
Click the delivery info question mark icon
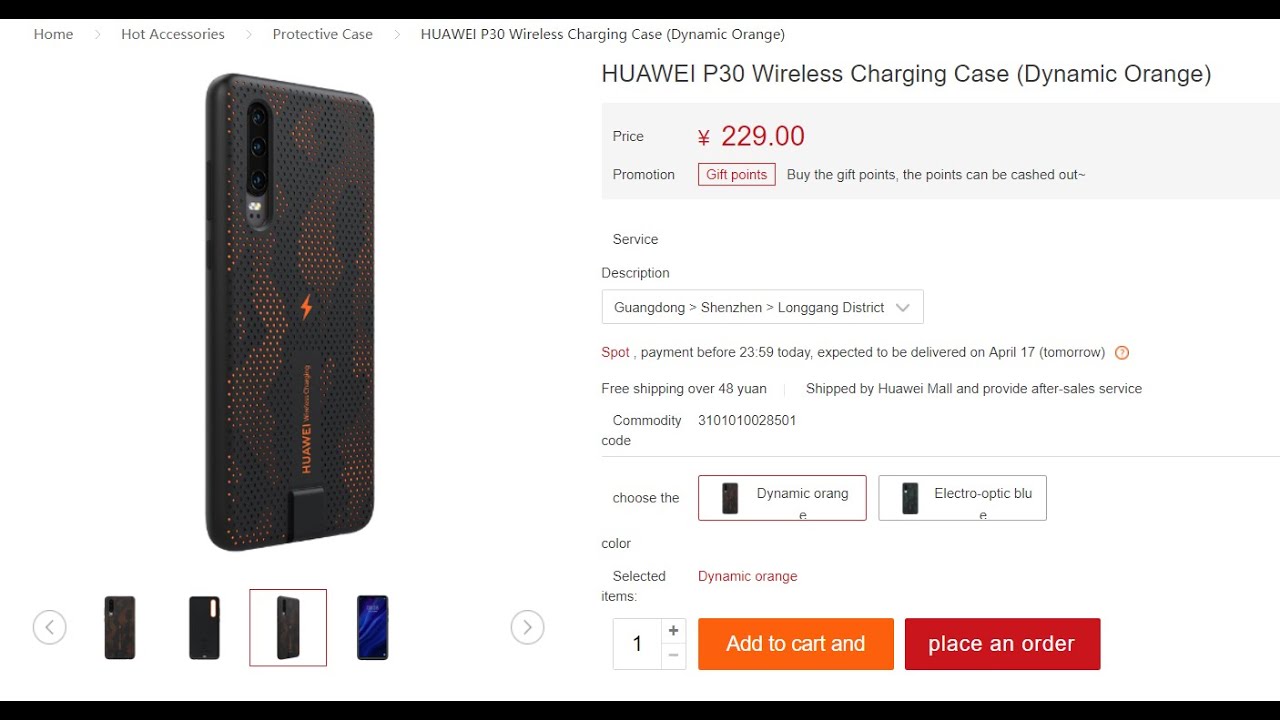[x=1122, y=353]
